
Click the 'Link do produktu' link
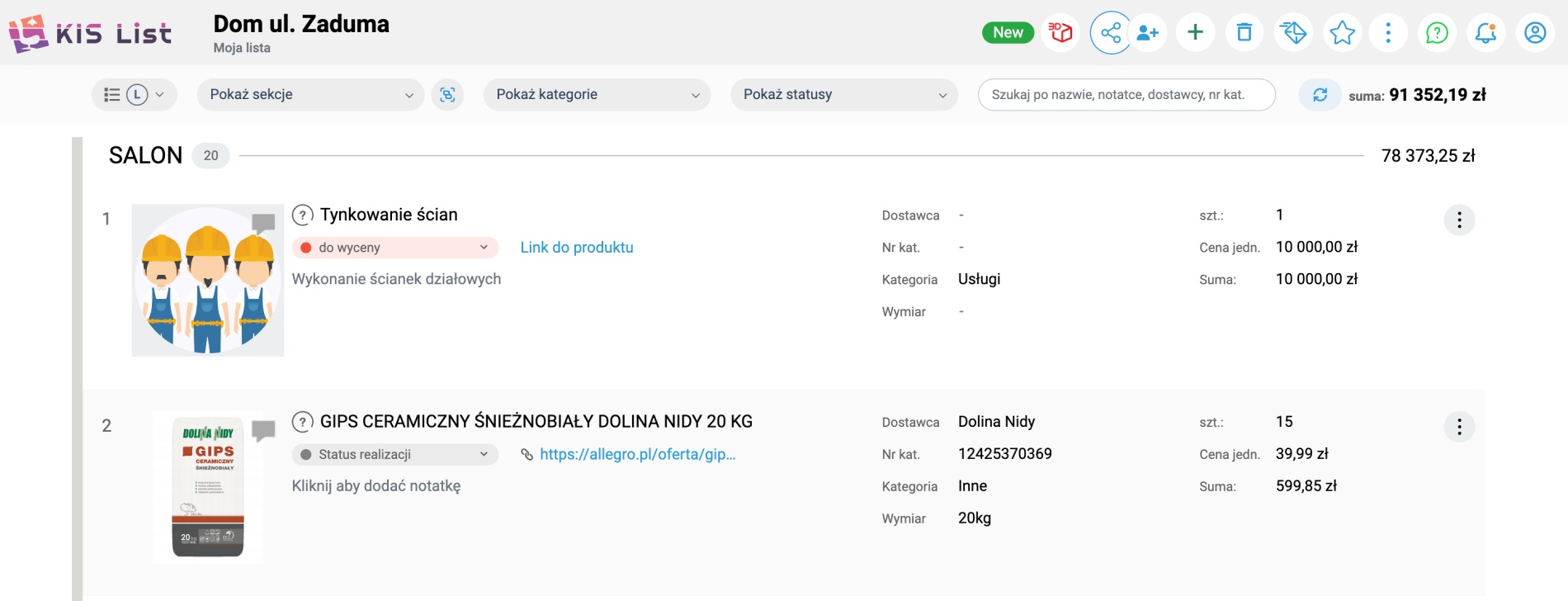pyautogui.click(x=577, y=248)
